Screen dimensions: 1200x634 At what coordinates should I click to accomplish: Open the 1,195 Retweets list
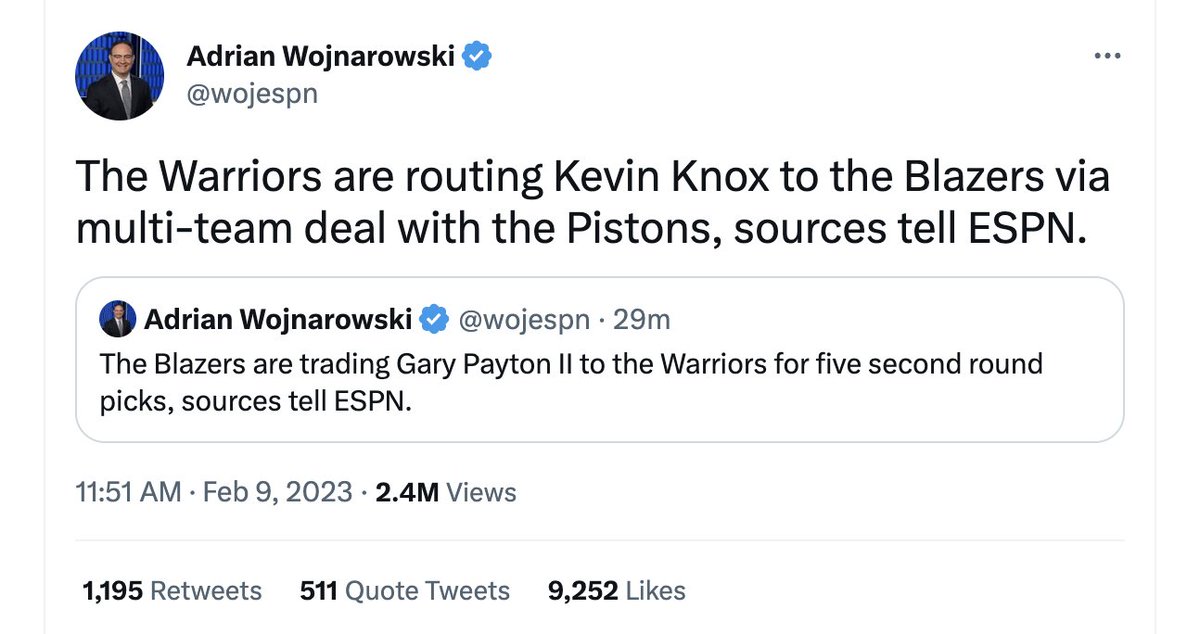click(171, 591)
